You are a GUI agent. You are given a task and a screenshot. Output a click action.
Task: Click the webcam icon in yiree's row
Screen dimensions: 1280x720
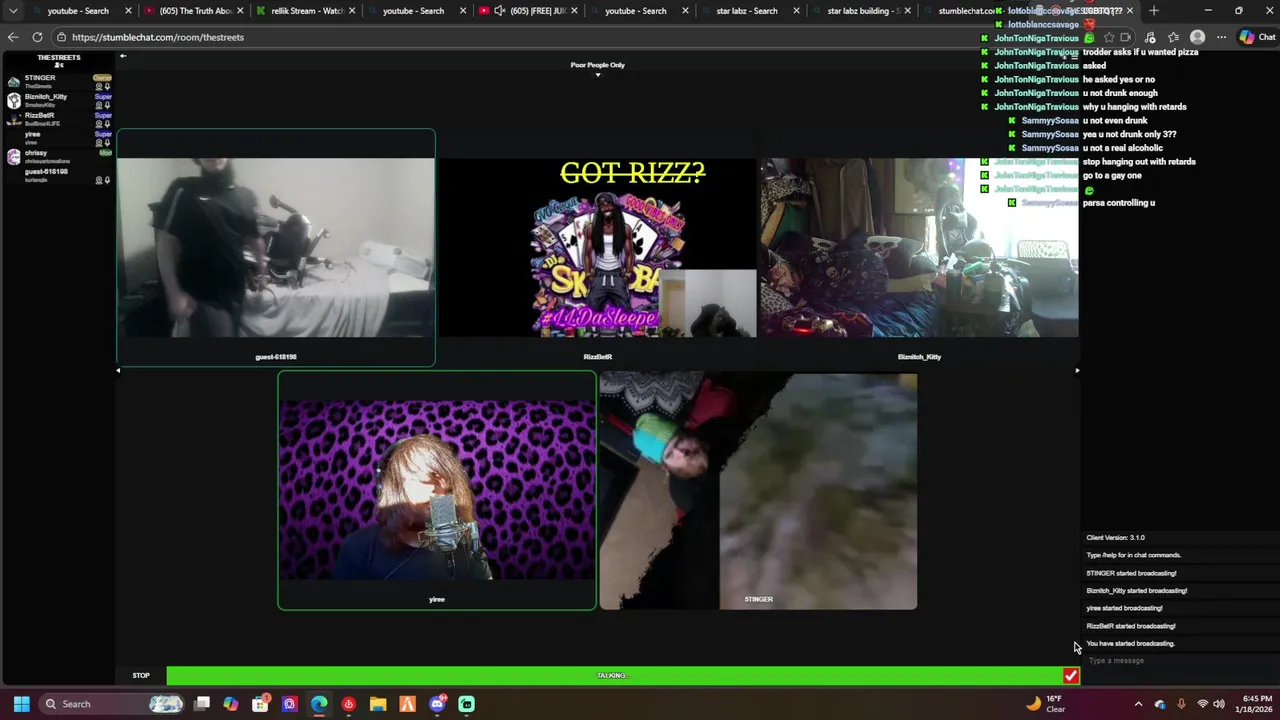[99, 142]
